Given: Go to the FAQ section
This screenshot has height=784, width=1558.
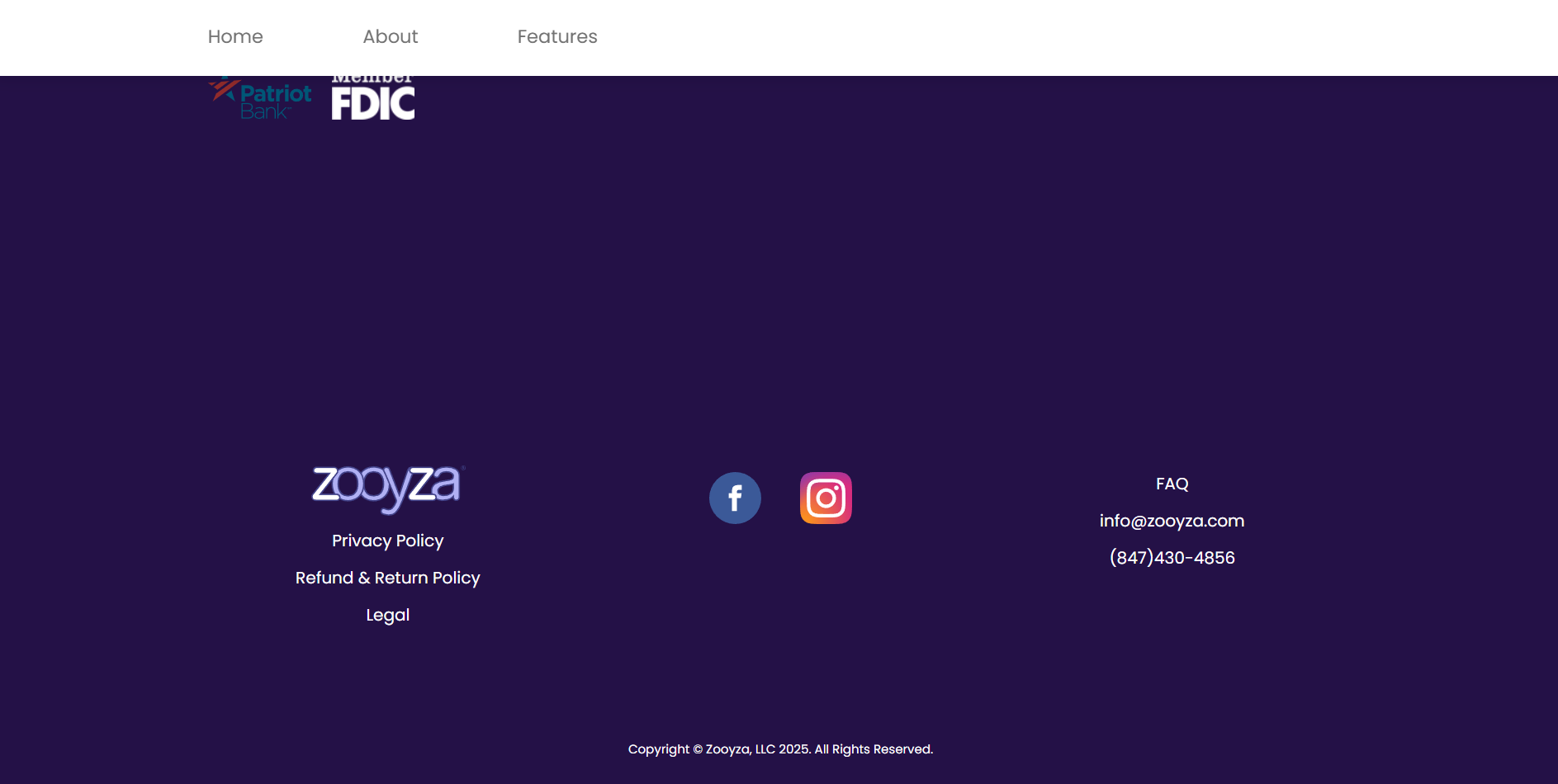Looking at the screenshot, I should pos(1172,484).
